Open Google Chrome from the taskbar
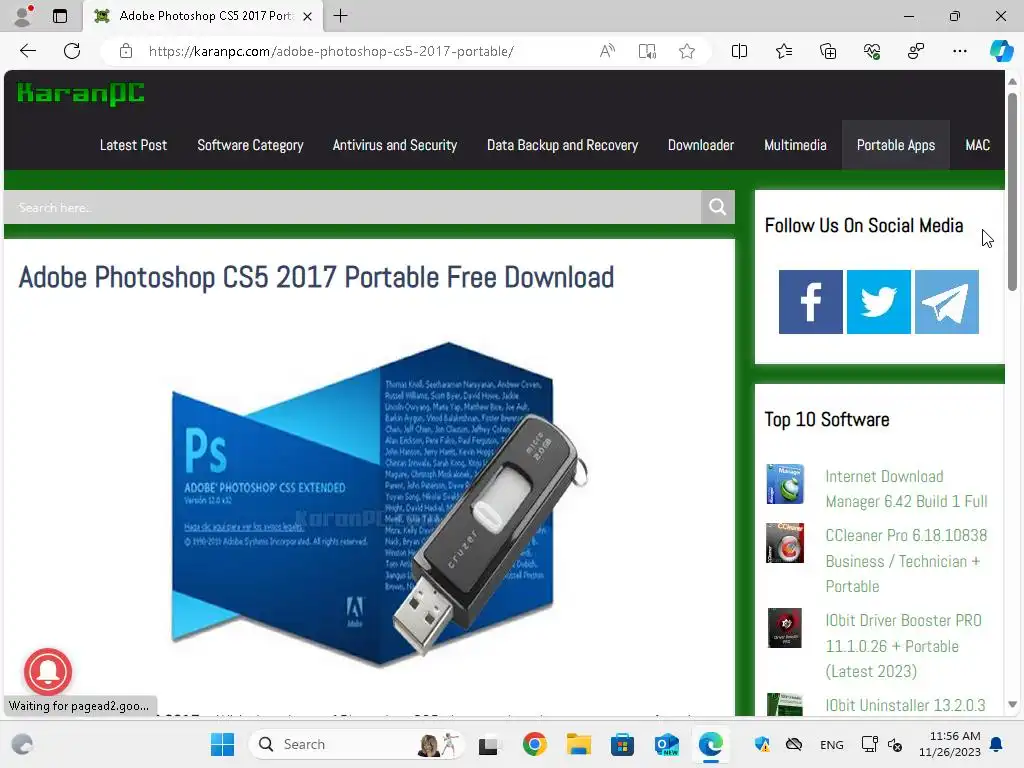Screen dimensions: 1024x768 534,744
